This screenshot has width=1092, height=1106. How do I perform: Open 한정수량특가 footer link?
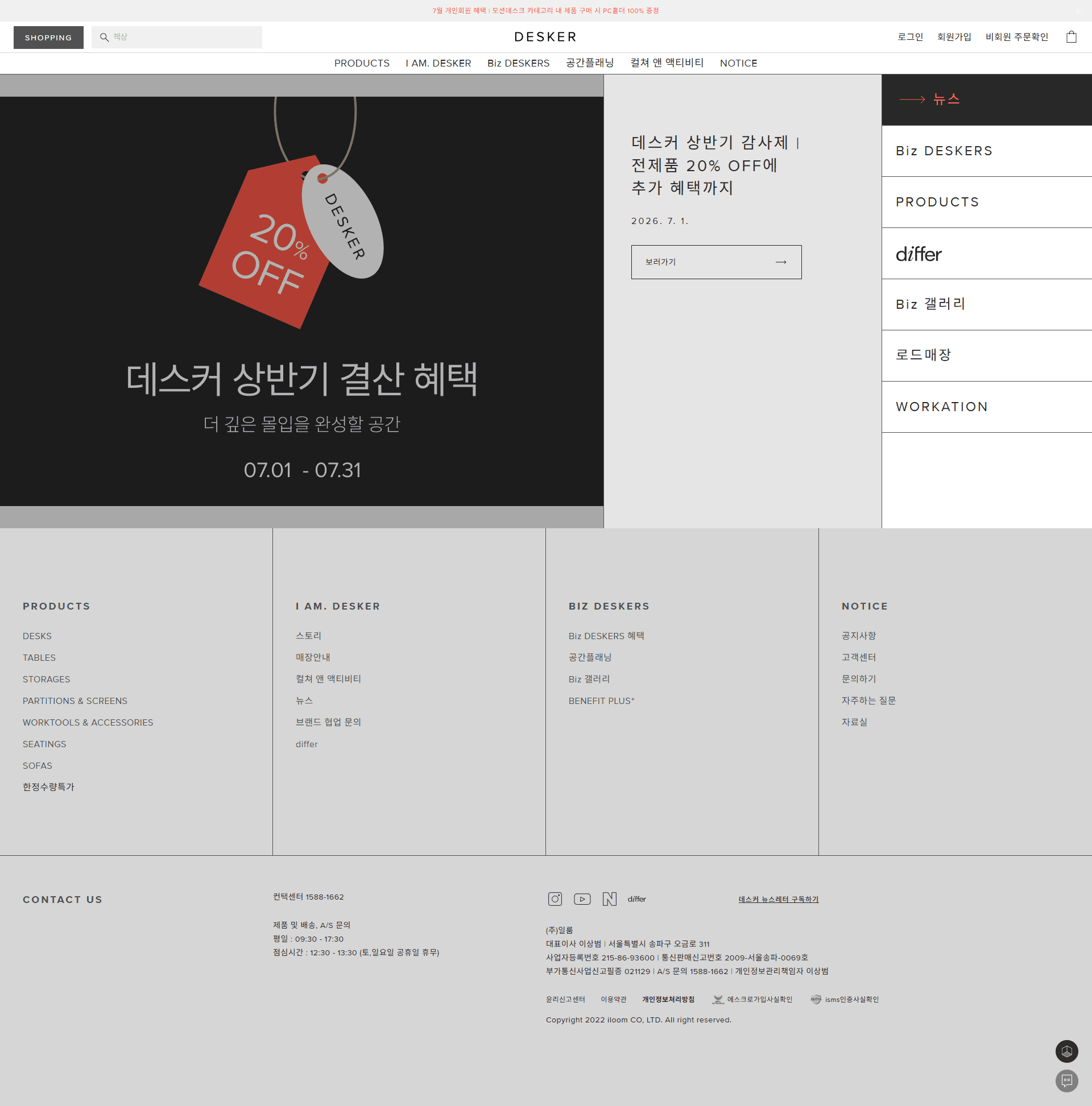pos(49,787)
